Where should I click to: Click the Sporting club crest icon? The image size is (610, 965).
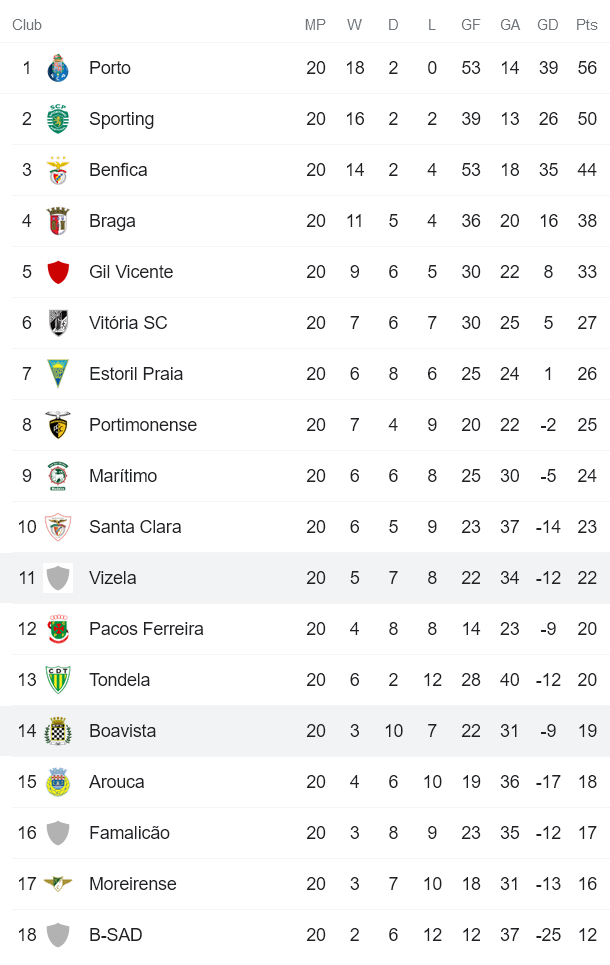58,119
